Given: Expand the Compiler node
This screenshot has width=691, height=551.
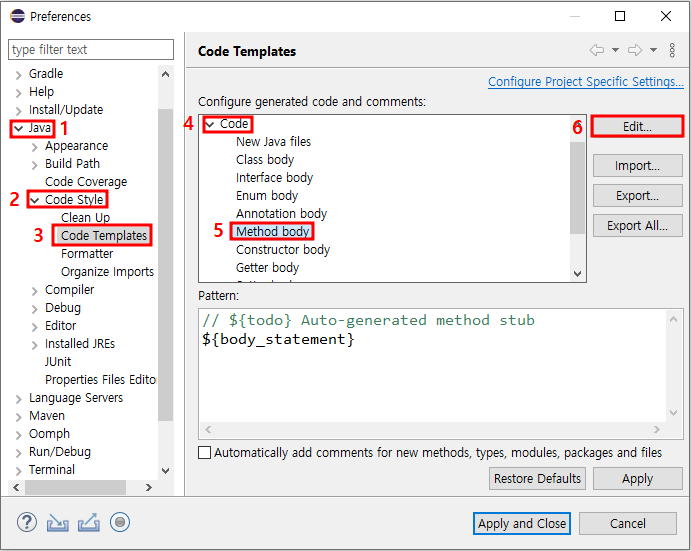Looking at the screenshot, I should 35,291.
